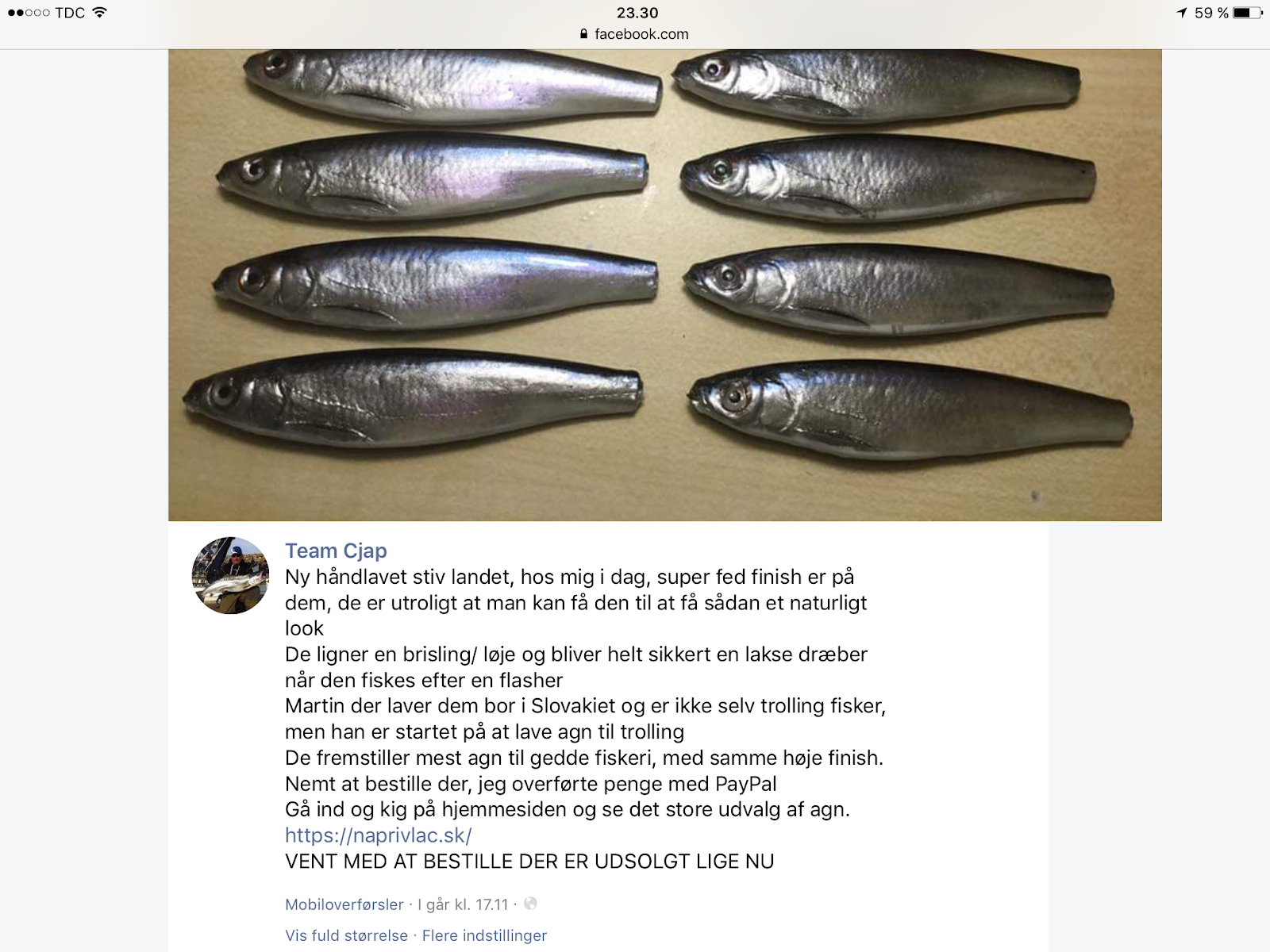Tap the Wi-Fi status icon

pos(99,13)
